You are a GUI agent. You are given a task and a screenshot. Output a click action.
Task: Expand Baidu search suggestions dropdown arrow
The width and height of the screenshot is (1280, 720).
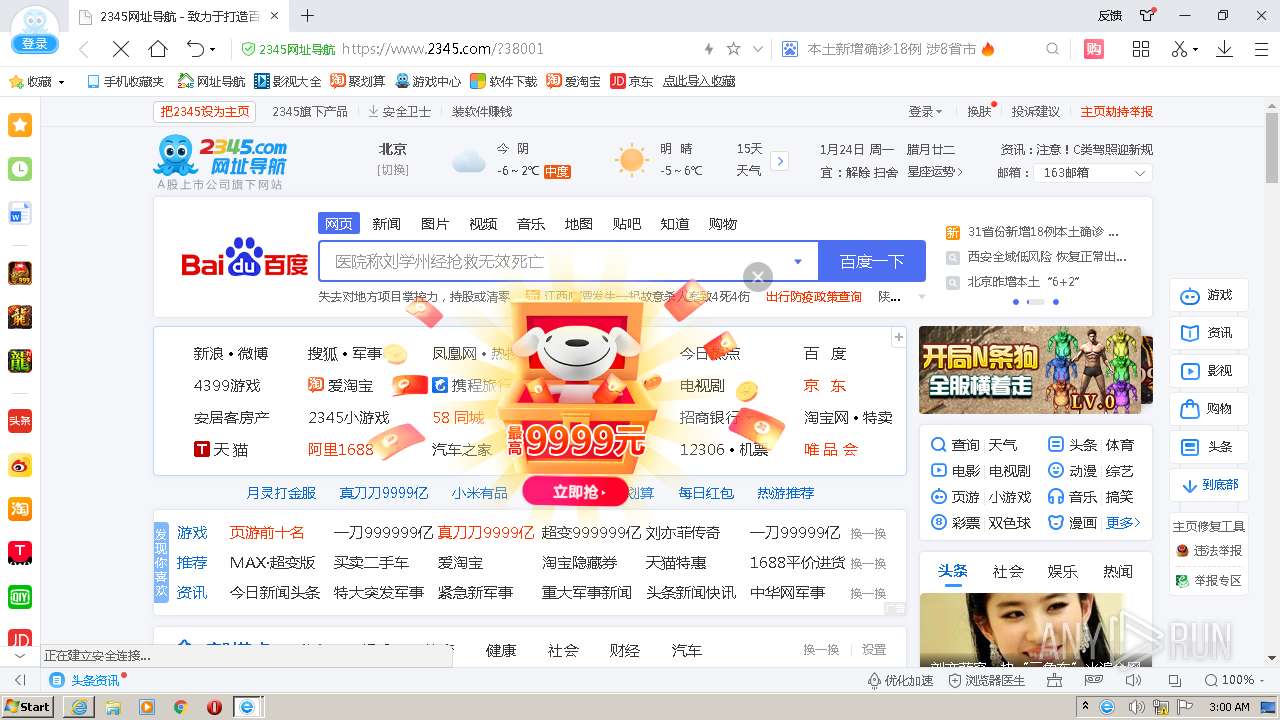[x=798, y=262]
